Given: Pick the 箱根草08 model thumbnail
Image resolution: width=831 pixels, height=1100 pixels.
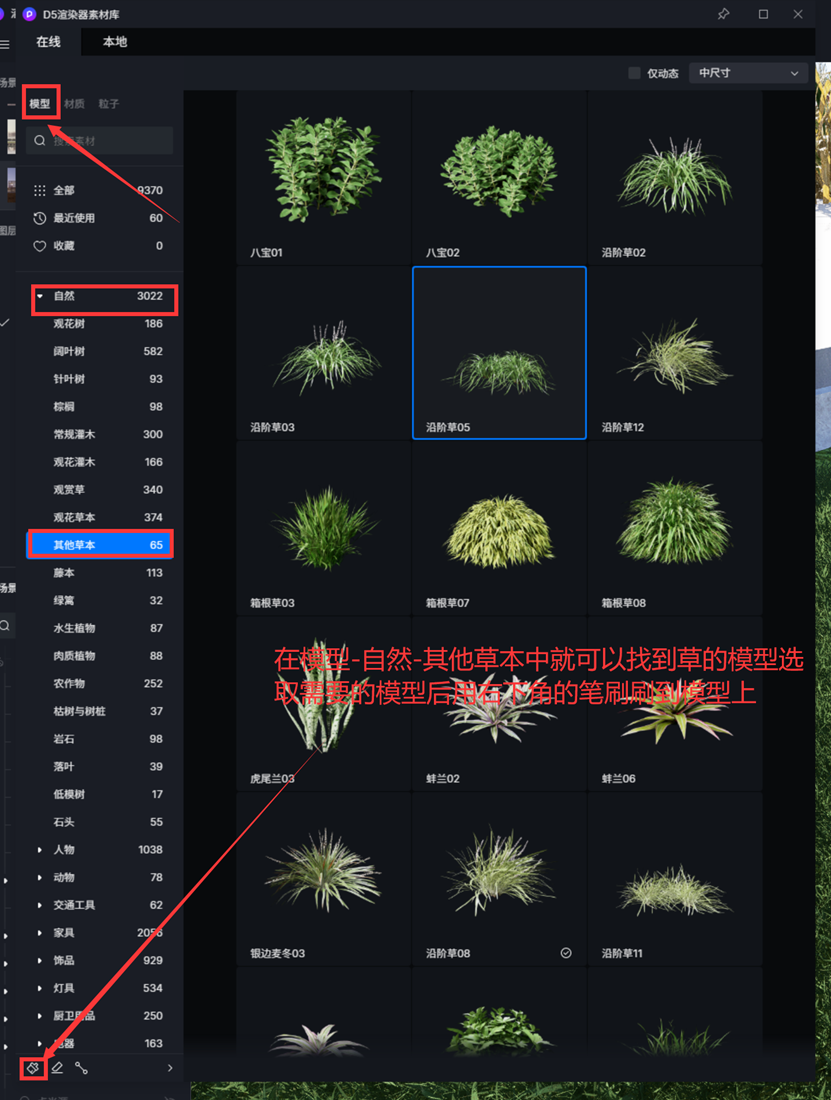Looking at the screenshot, I should click(675, 528).
